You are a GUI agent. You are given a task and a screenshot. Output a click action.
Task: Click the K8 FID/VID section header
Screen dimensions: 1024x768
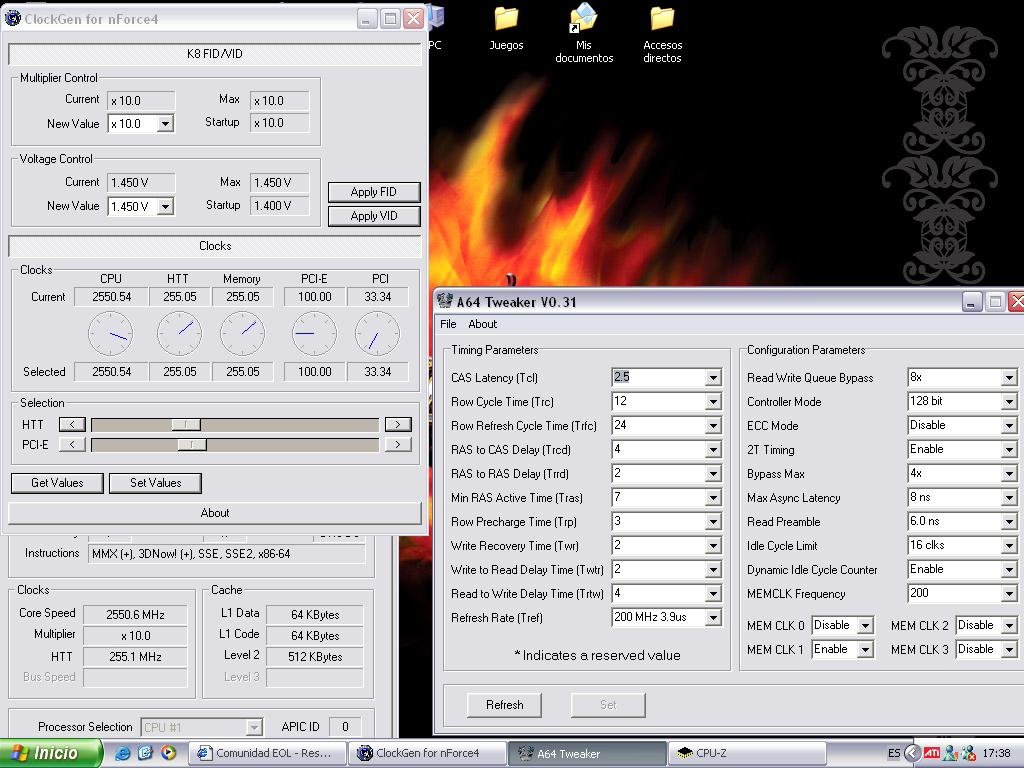point(215,54)
